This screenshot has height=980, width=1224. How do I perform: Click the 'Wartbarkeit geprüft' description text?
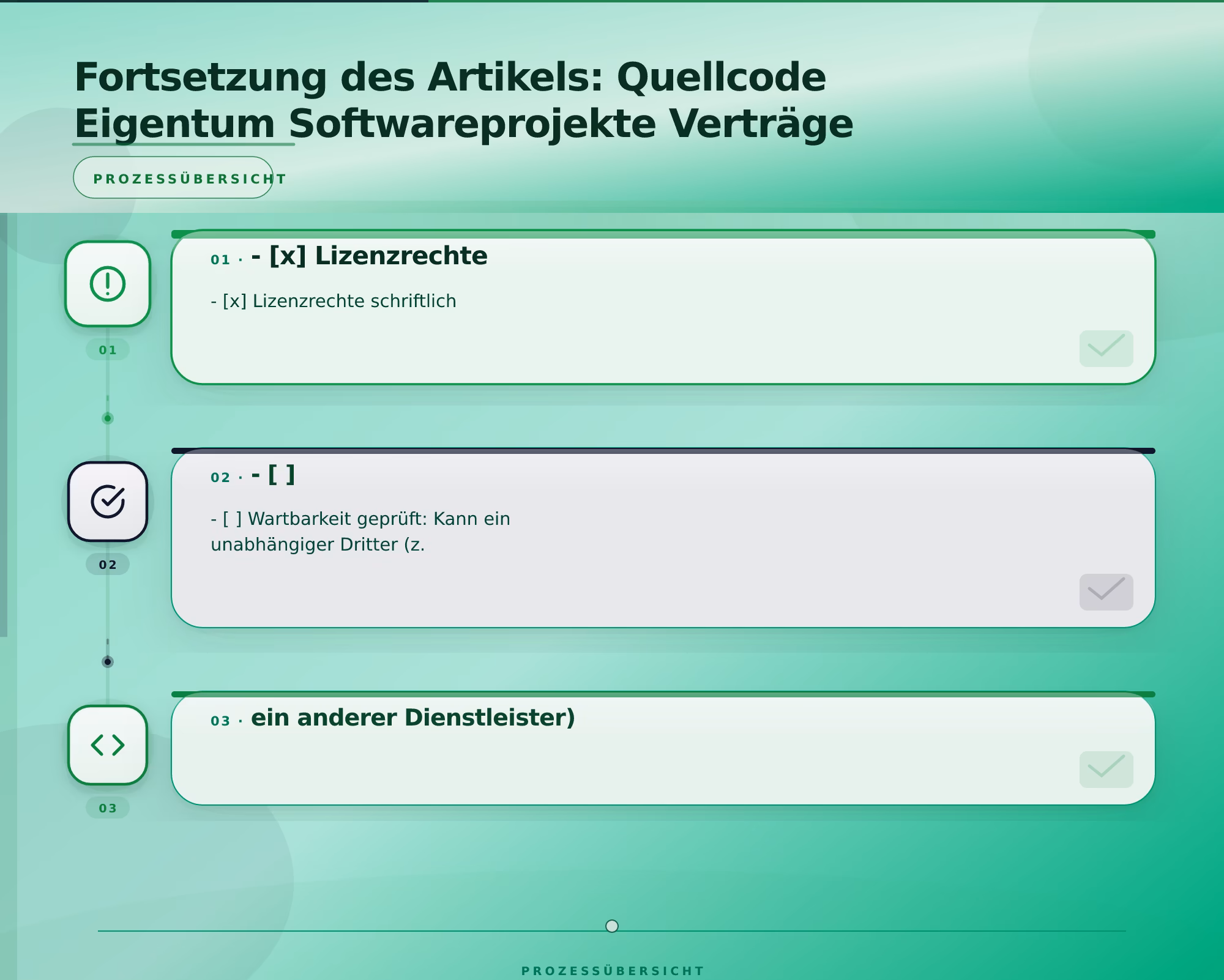pos(360,532)
